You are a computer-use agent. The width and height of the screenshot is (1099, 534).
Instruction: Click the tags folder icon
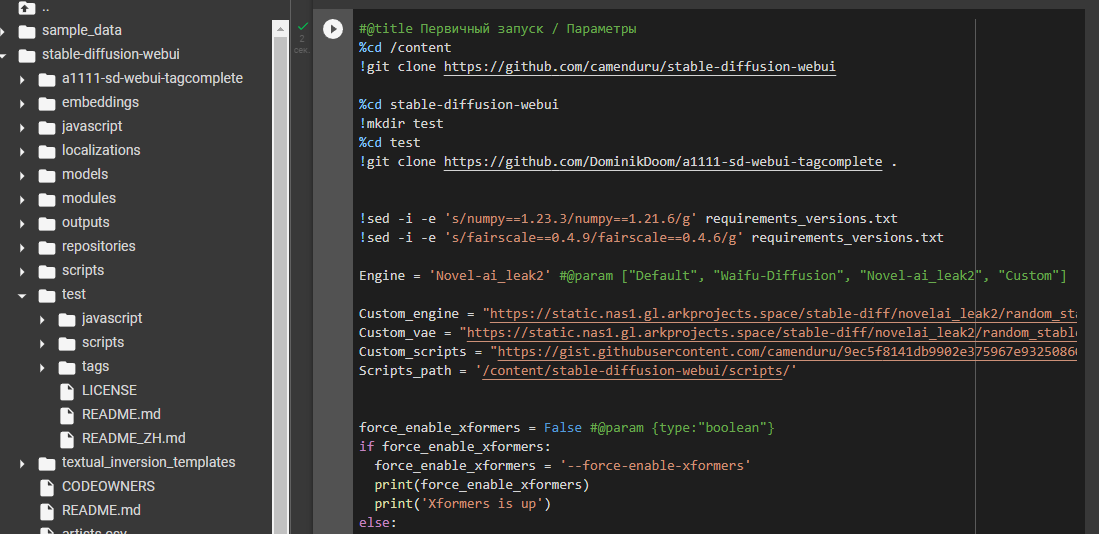point(67,367)
